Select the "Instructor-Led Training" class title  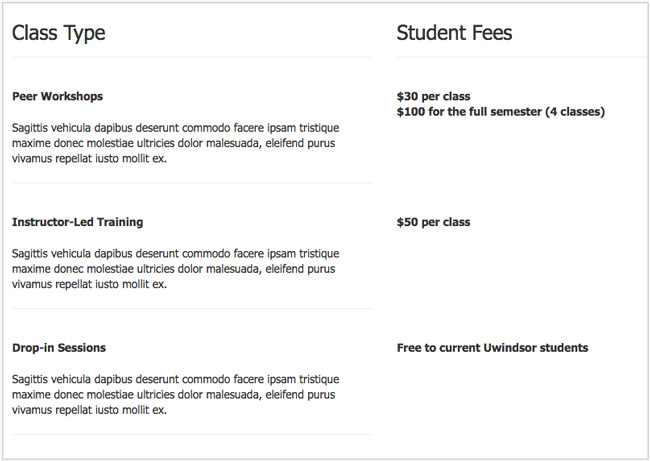(x=77, y=222)
